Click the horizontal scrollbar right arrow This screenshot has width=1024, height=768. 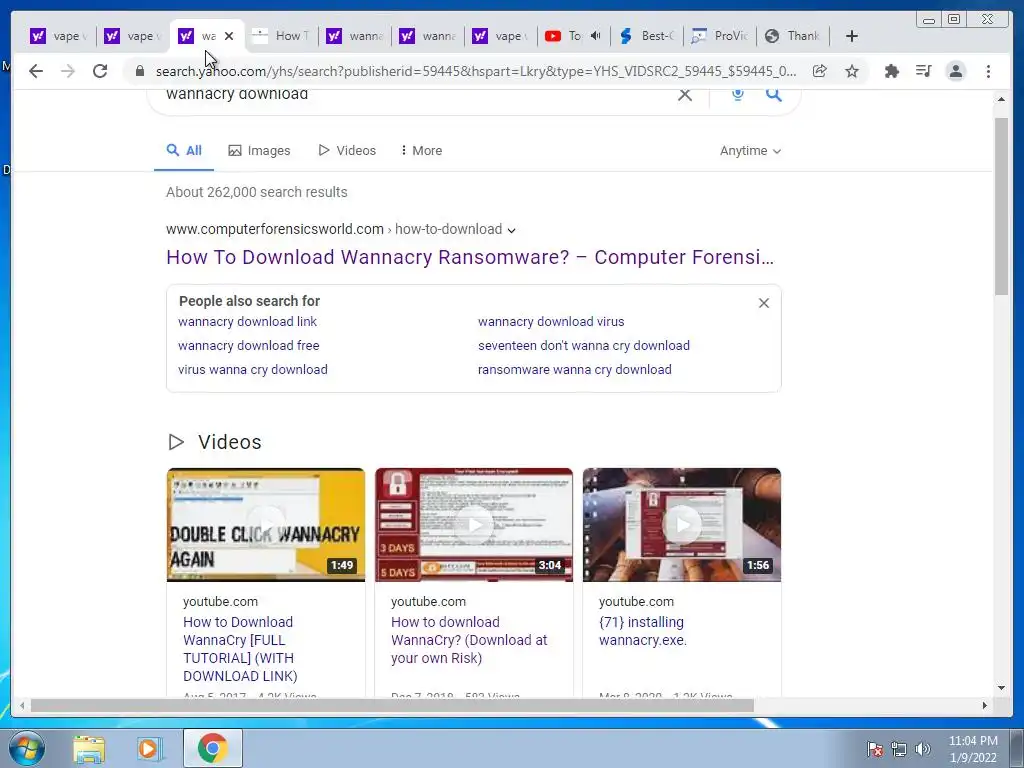point(985,705)
